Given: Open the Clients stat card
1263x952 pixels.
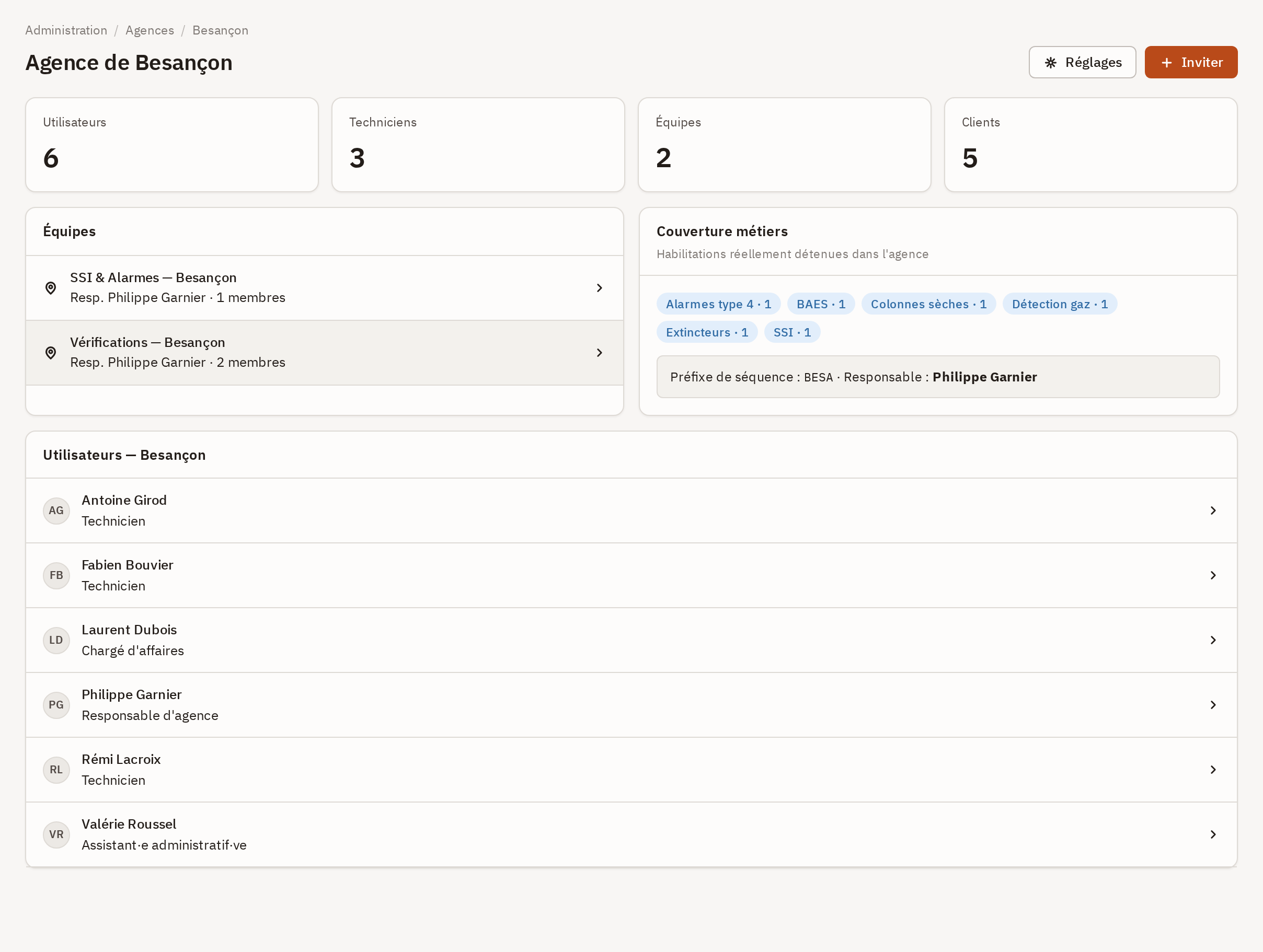Looking at the screenshot, I should [x=1090, y=145].
